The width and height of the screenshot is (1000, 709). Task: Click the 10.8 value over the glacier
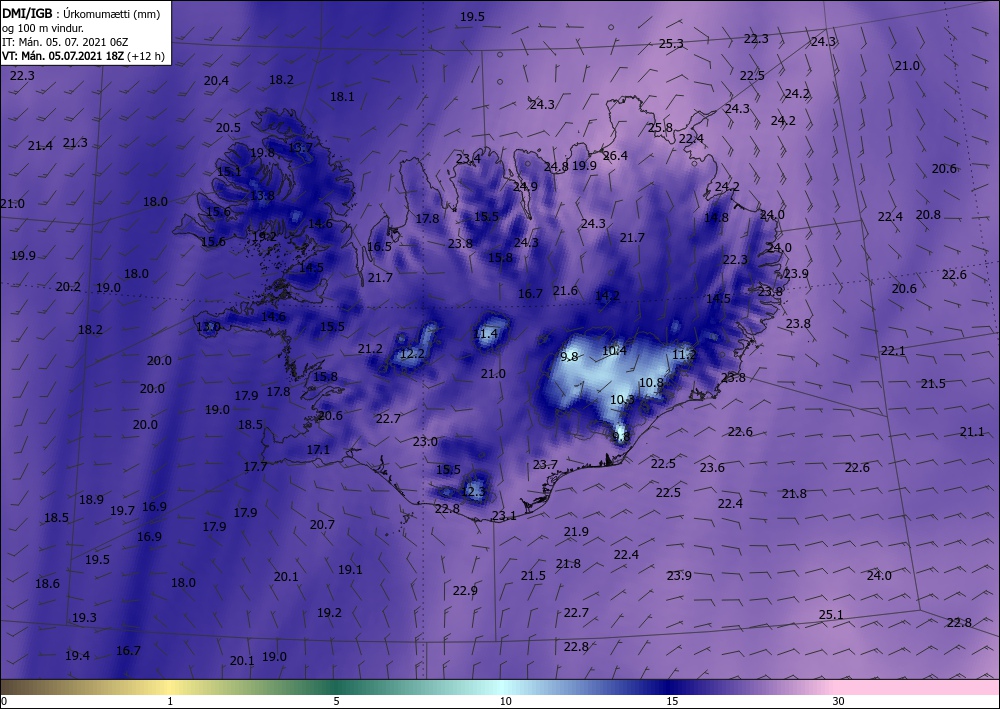click(x=651, y=383)
